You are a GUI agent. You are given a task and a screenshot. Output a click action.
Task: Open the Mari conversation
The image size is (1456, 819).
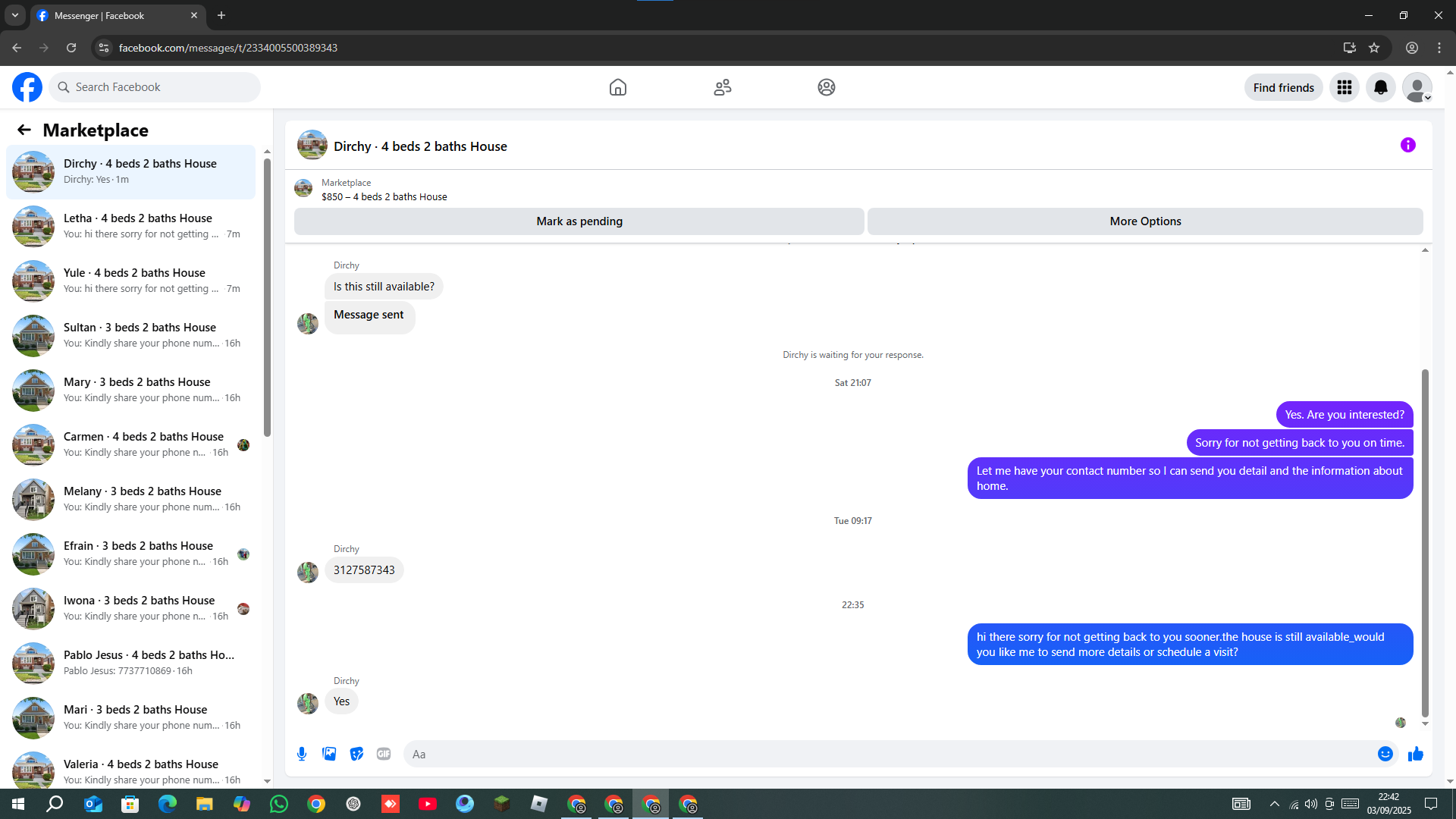(130, 718)
